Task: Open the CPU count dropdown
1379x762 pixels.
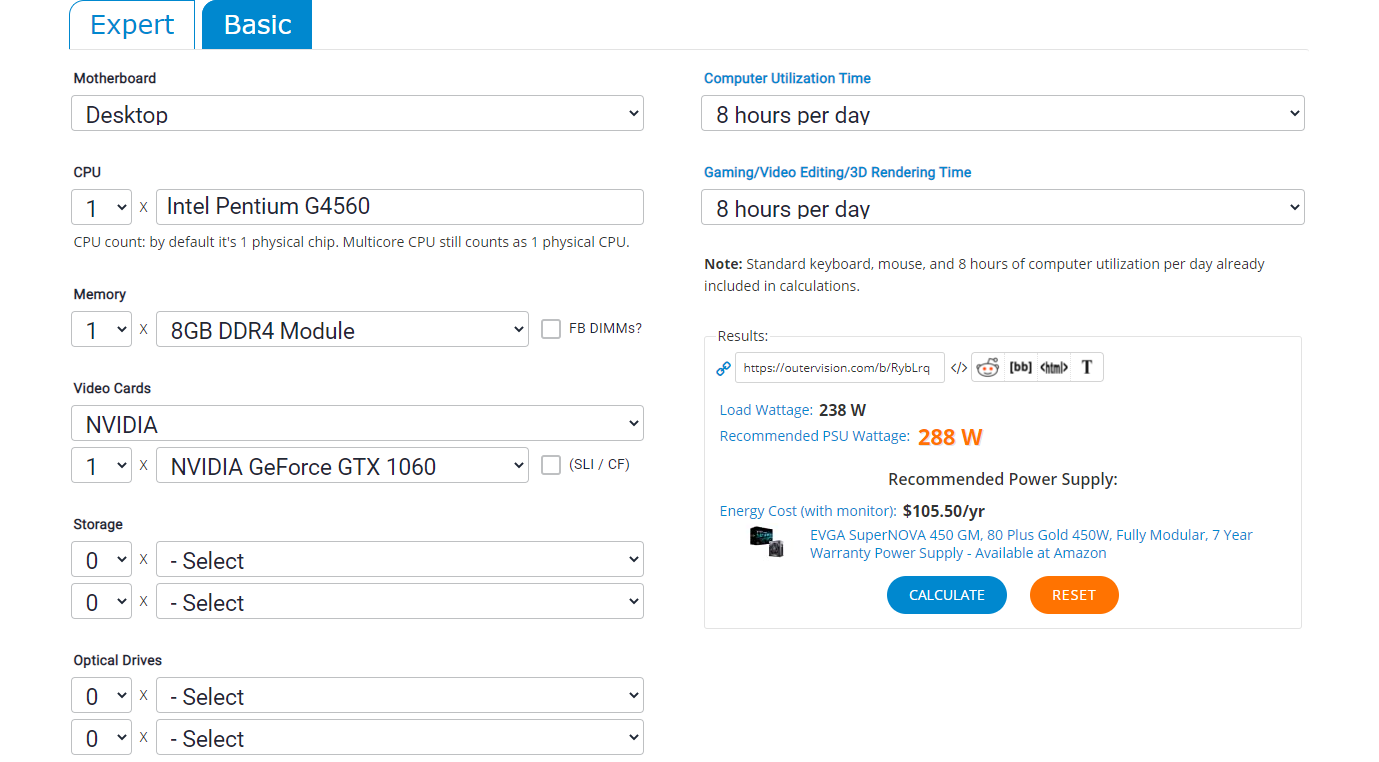Action: 101,207
